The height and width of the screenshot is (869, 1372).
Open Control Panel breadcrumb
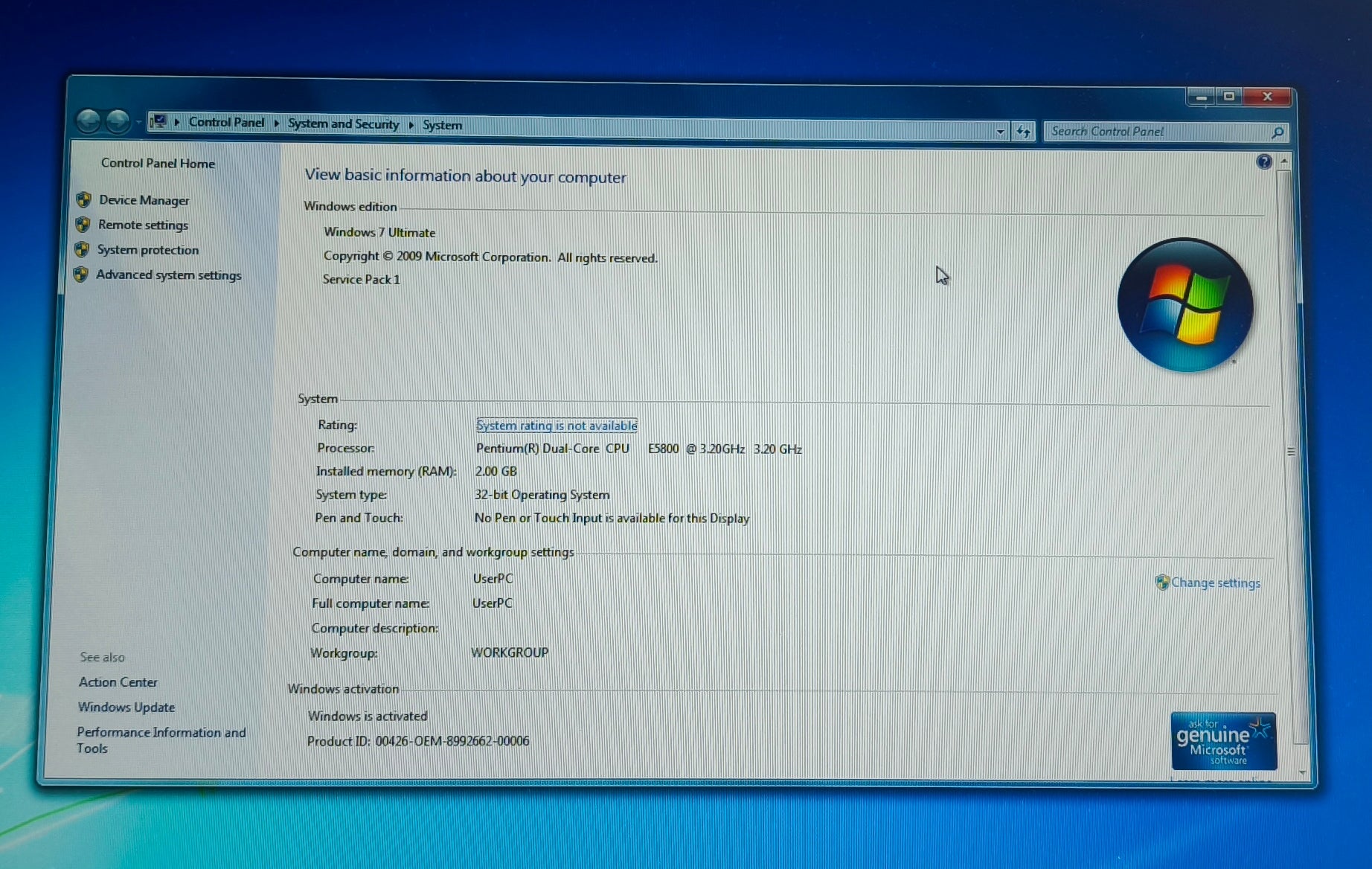tap(226, 122)
